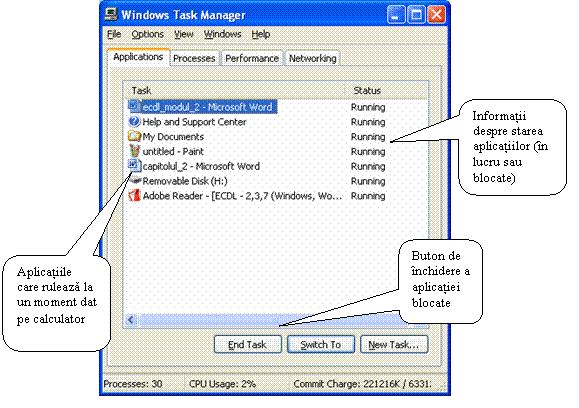This screenshot has height=408, width=579.
Task: Click the 'Commit Charge: 221216K' status entry
Action: click(362, 384)
